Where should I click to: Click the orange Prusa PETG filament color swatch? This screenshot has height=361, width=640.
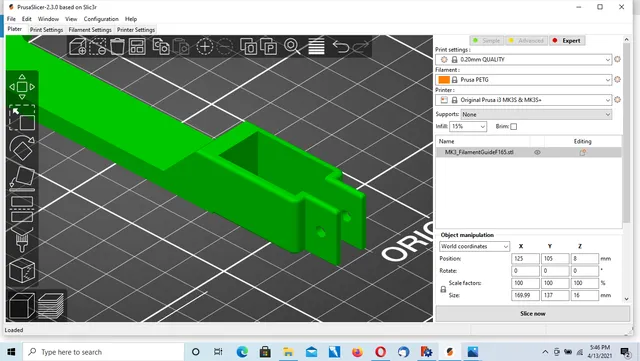tap(444, 80)
